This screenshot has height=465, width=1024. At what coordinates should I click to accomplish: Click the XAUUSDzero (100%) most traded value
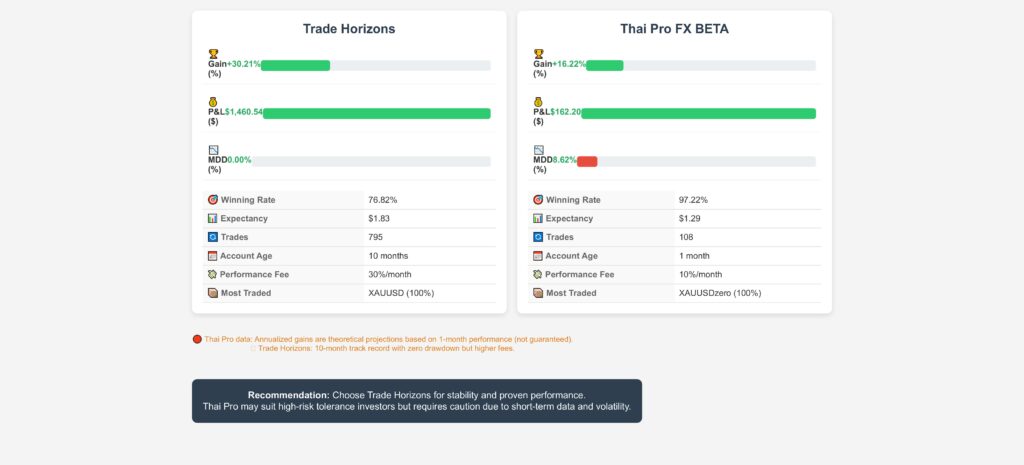click(720, 293)
